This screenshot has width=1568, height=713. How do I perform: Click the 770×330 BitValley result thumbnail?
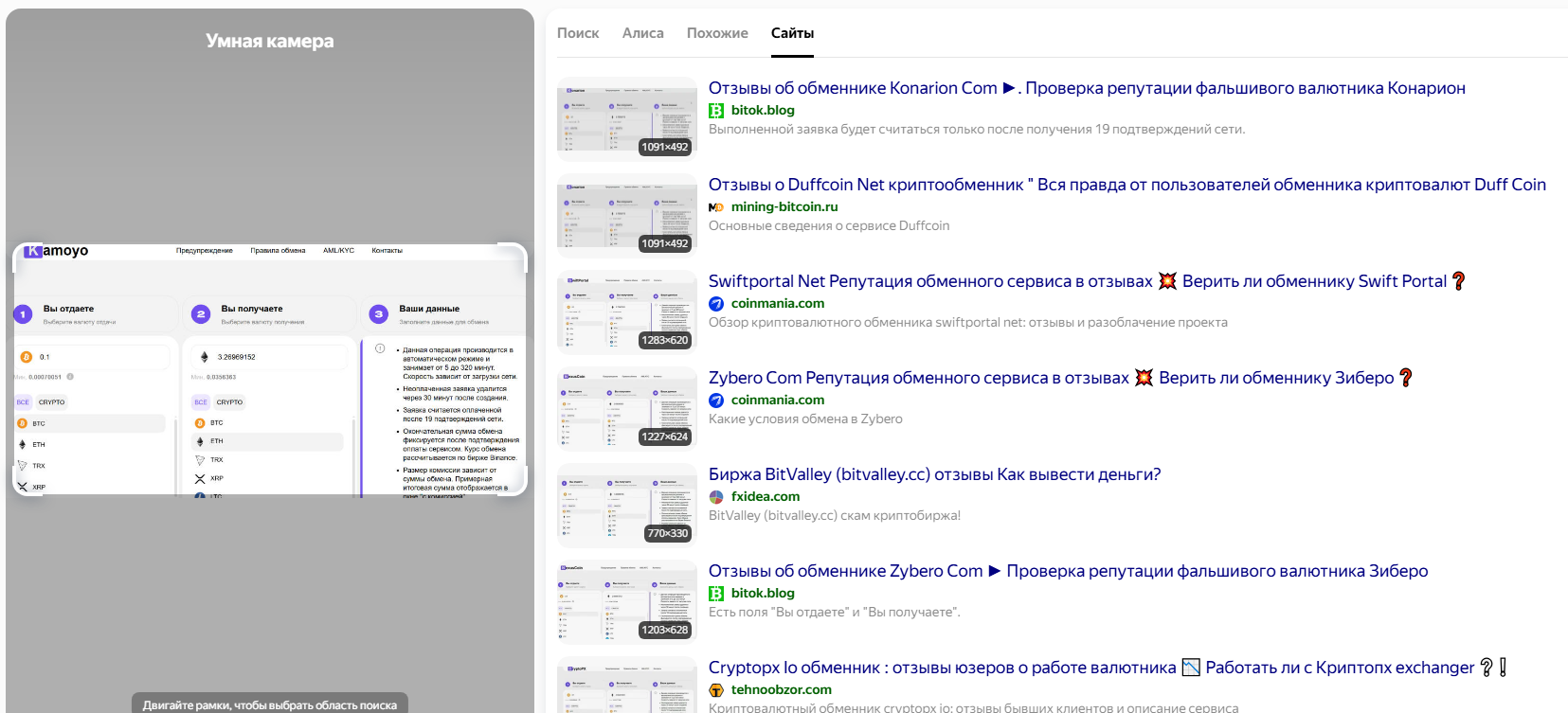(627, 506)
